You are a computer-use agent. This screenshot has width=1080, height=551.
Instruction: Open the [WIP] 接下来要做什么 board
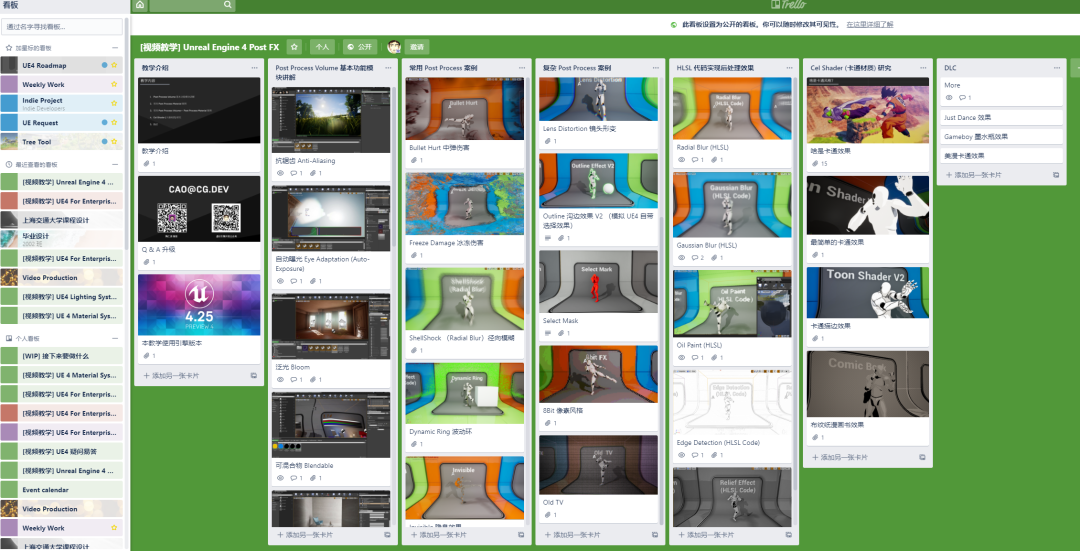pos(62,355)
